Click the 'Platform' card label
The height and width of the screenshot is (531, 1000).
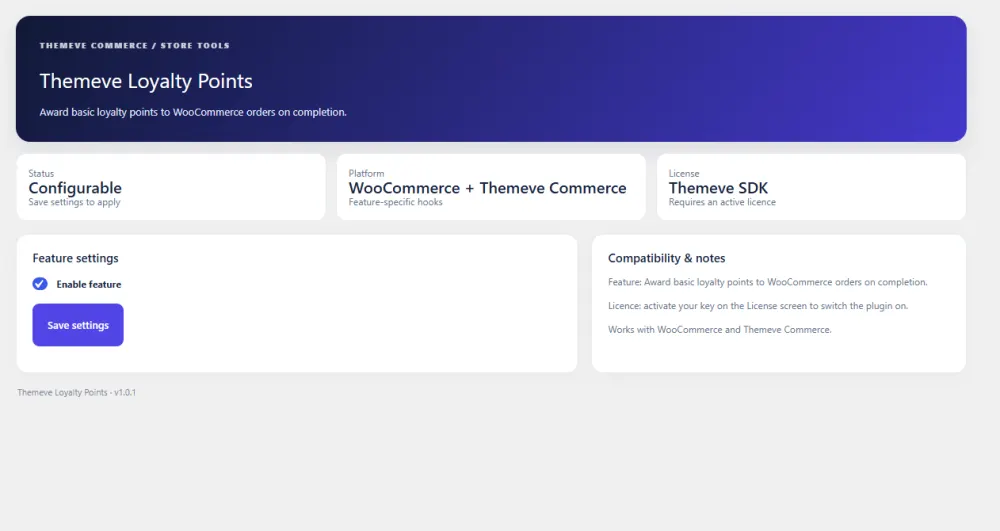pyautogui.click(x=367, y=173)
